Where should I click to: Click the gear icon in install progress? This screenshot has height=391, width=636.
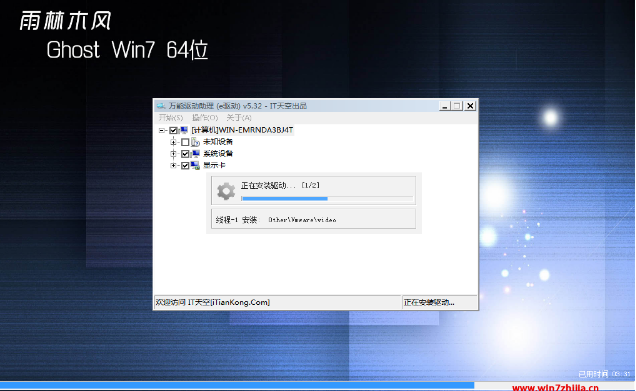pos(226,191)
